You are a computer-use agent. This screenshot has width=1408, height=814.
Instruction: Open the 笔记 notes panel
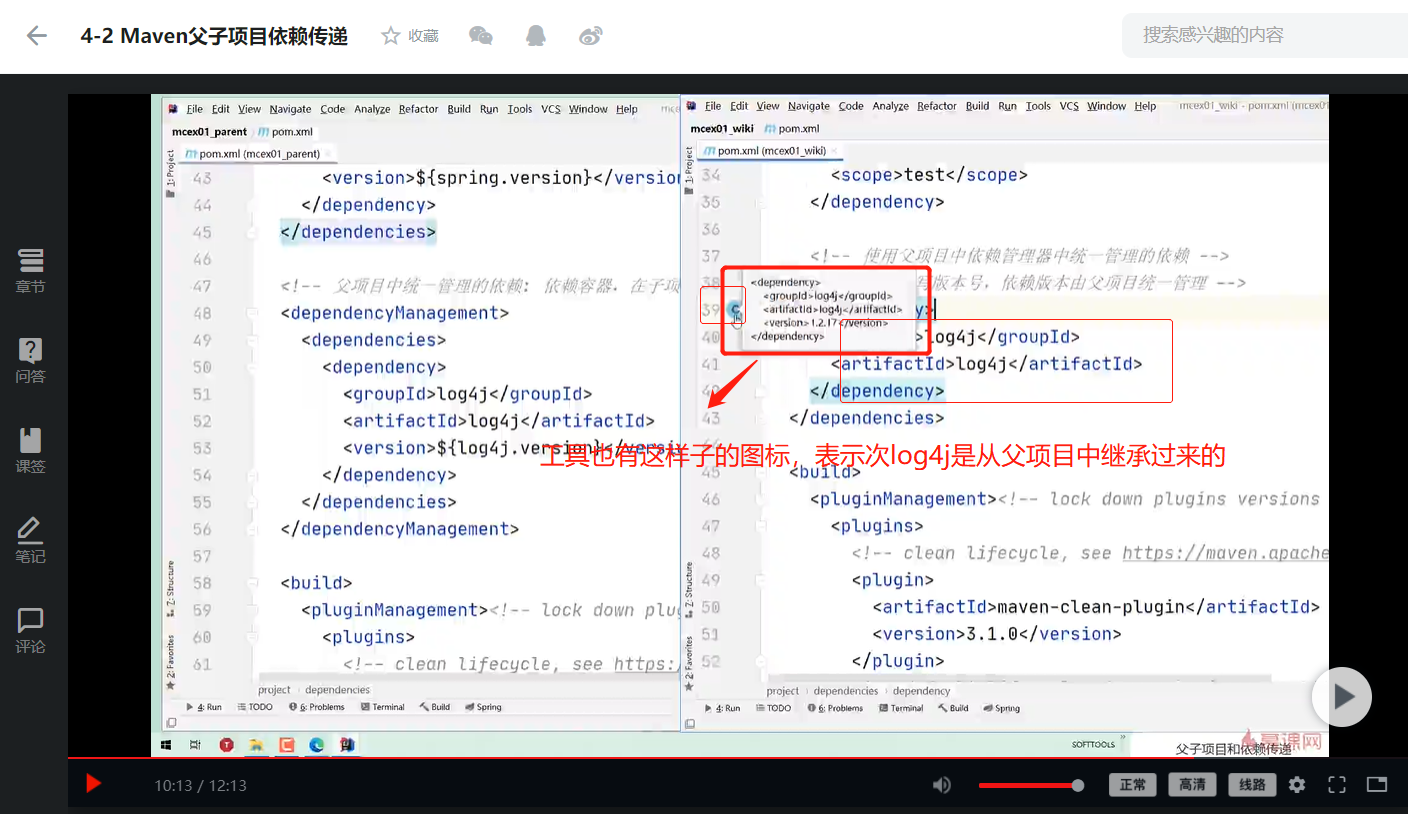[30, 541]
